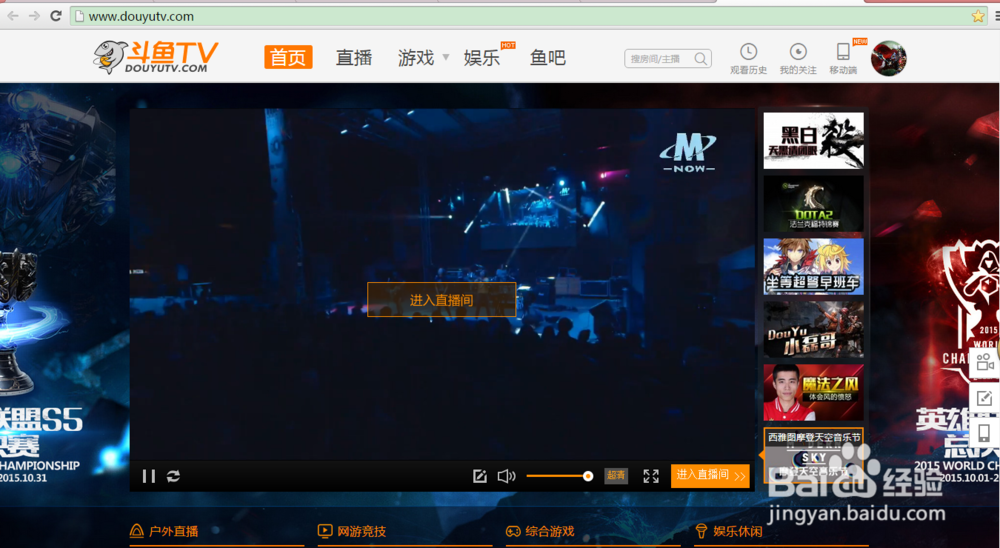Click the browser back arrow

click(13, 16)
